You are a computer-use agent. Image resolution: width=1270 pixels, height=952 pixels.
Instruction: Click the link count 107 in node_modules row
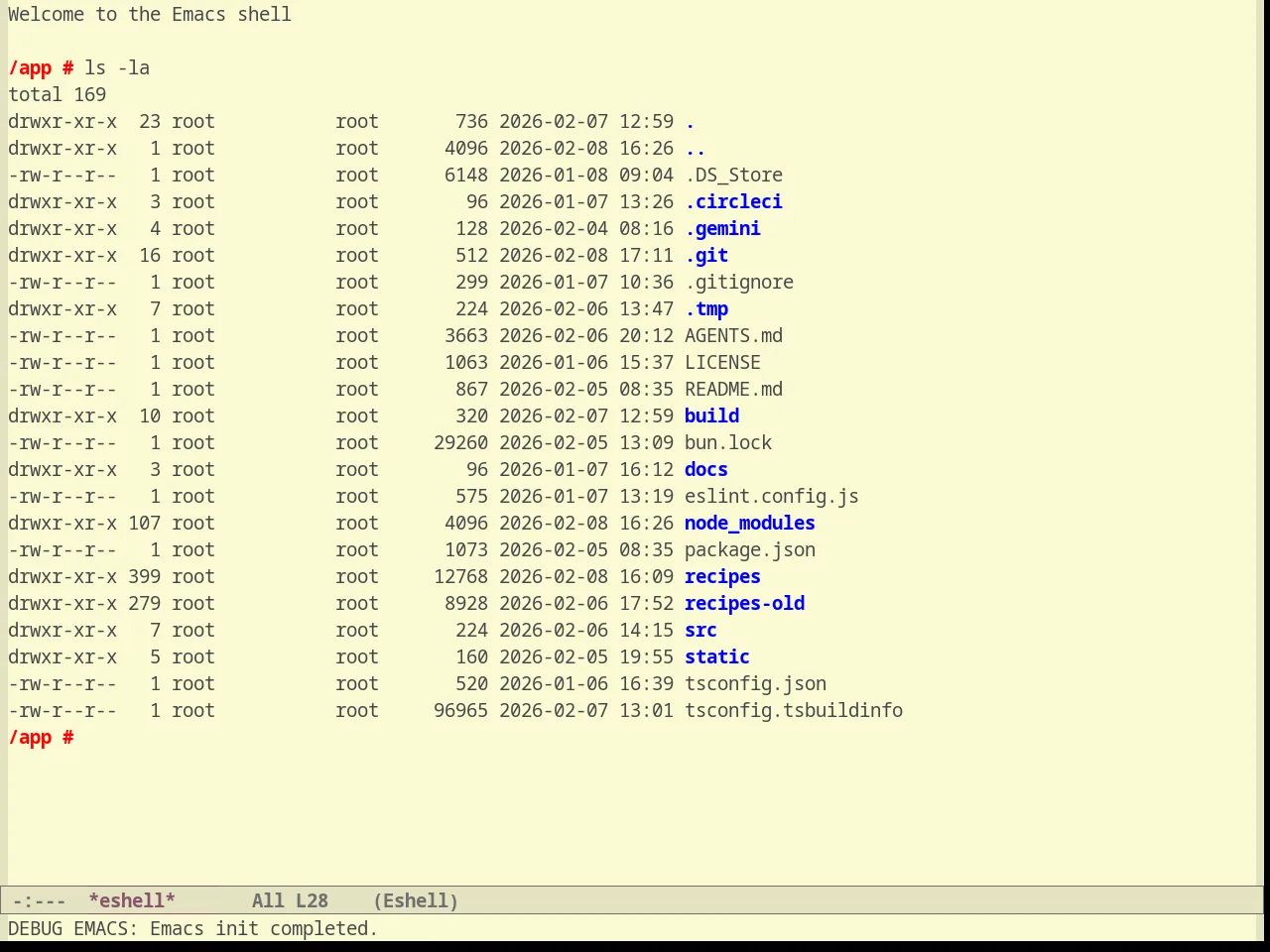tap(144, 523)
